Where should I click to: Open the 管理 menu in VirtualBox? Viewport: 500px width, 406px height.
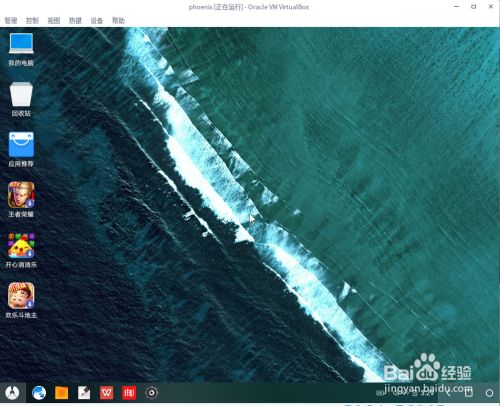pos(11,21)
